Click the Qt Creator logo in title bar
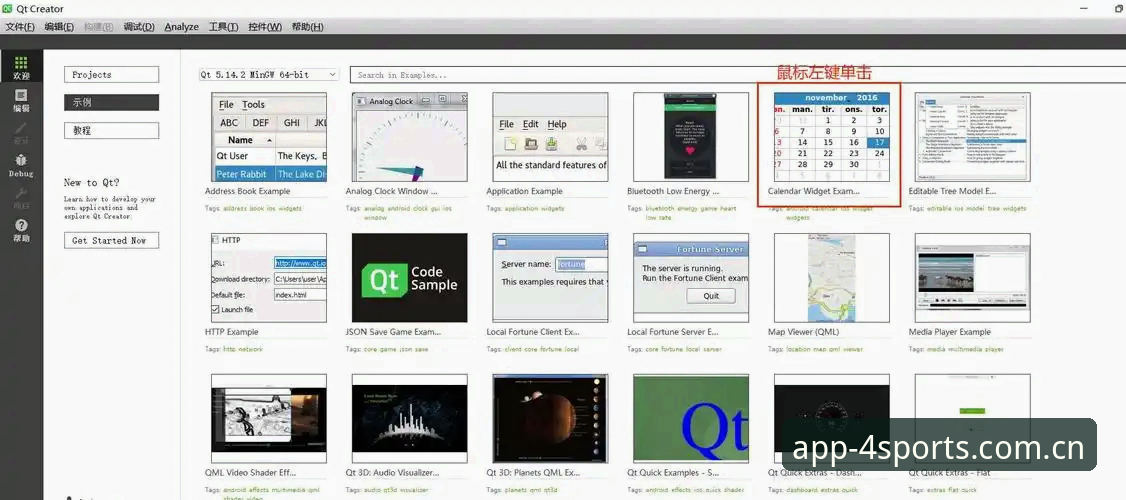Viewport: 1126px width, 500px height. coord(7,9)
